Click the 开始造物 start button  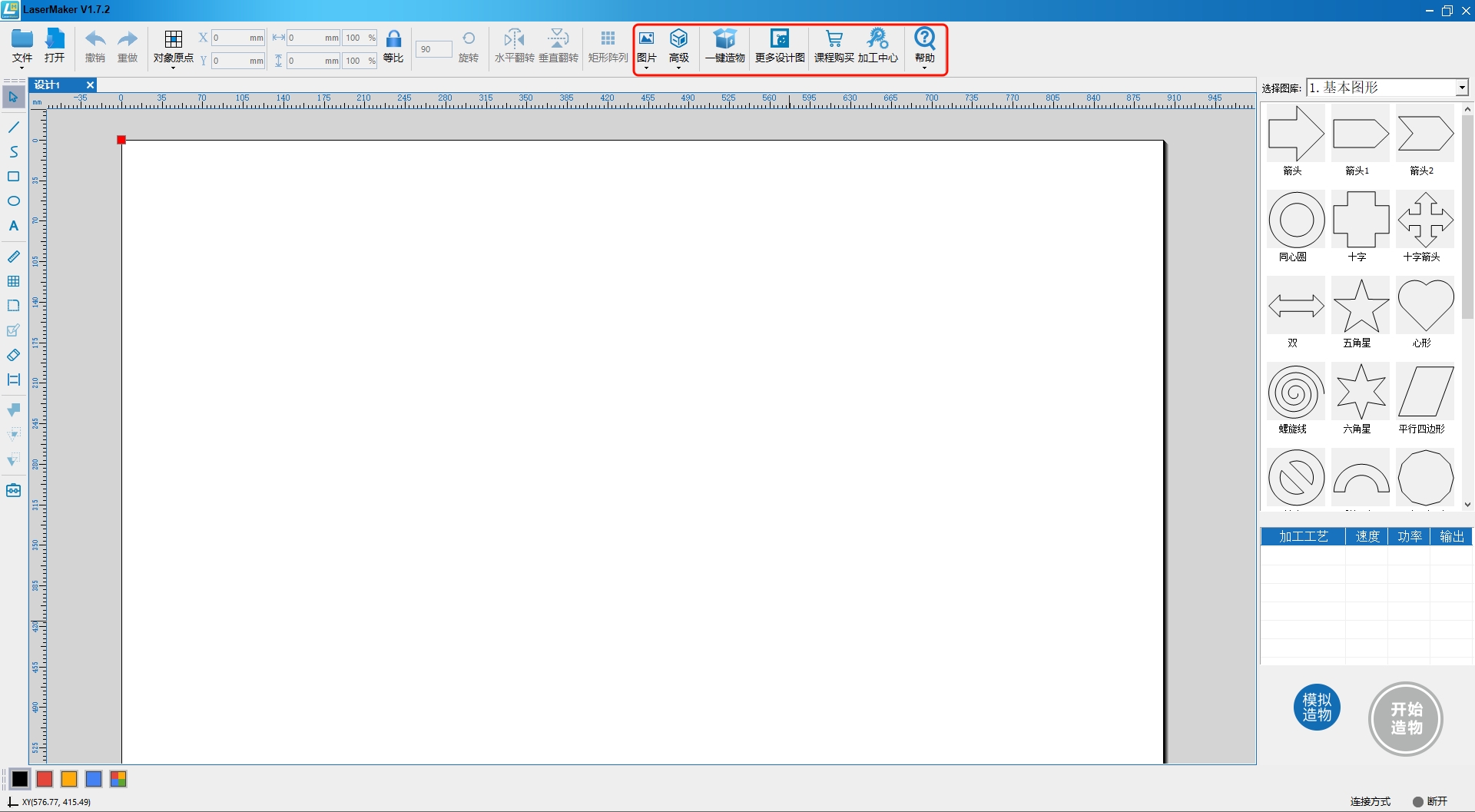pyautogui.click(x=1406, y=719)
